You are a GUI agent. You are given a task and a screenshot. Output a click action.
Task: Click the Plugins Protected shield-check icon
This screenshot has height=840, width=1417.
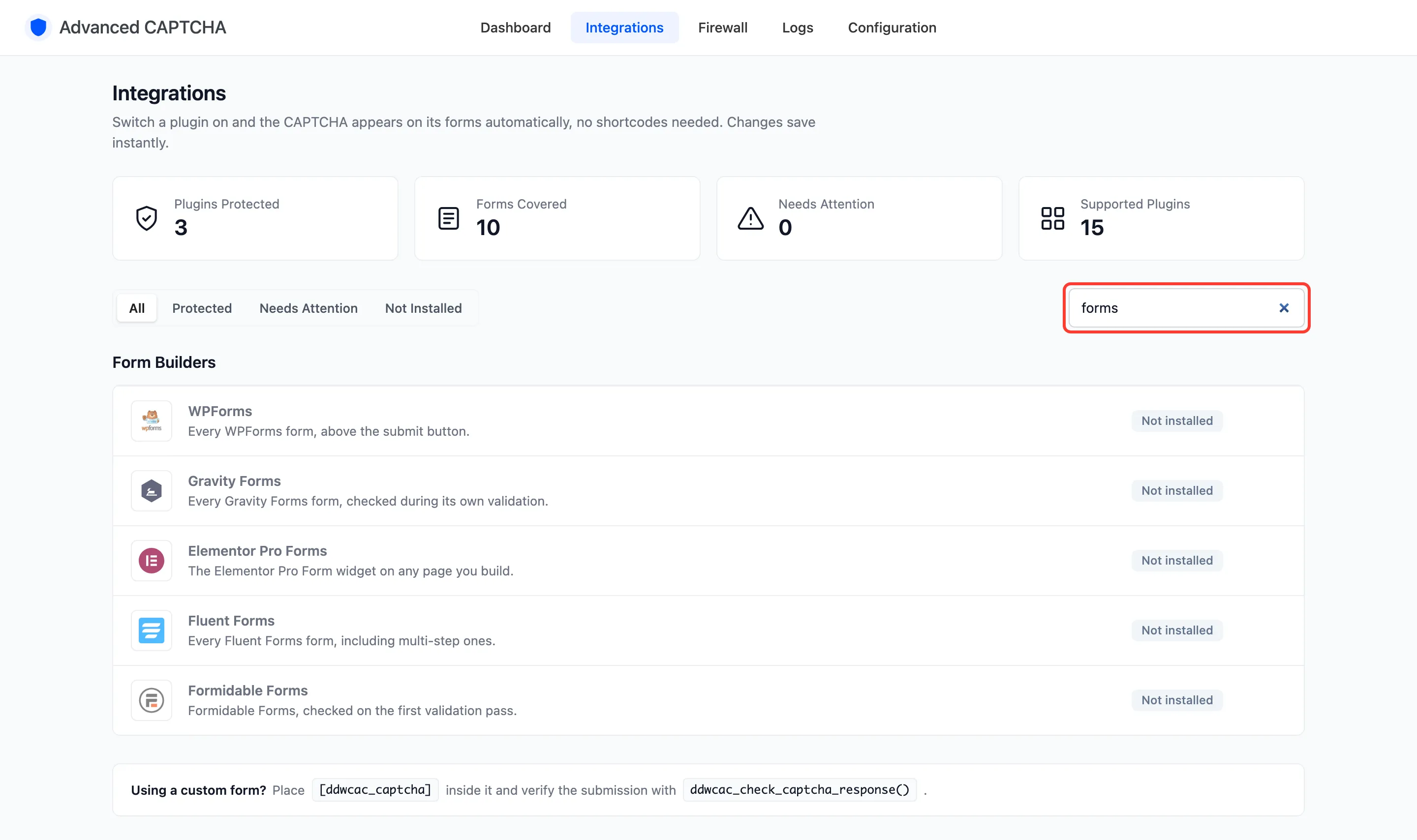pos(146,218)
